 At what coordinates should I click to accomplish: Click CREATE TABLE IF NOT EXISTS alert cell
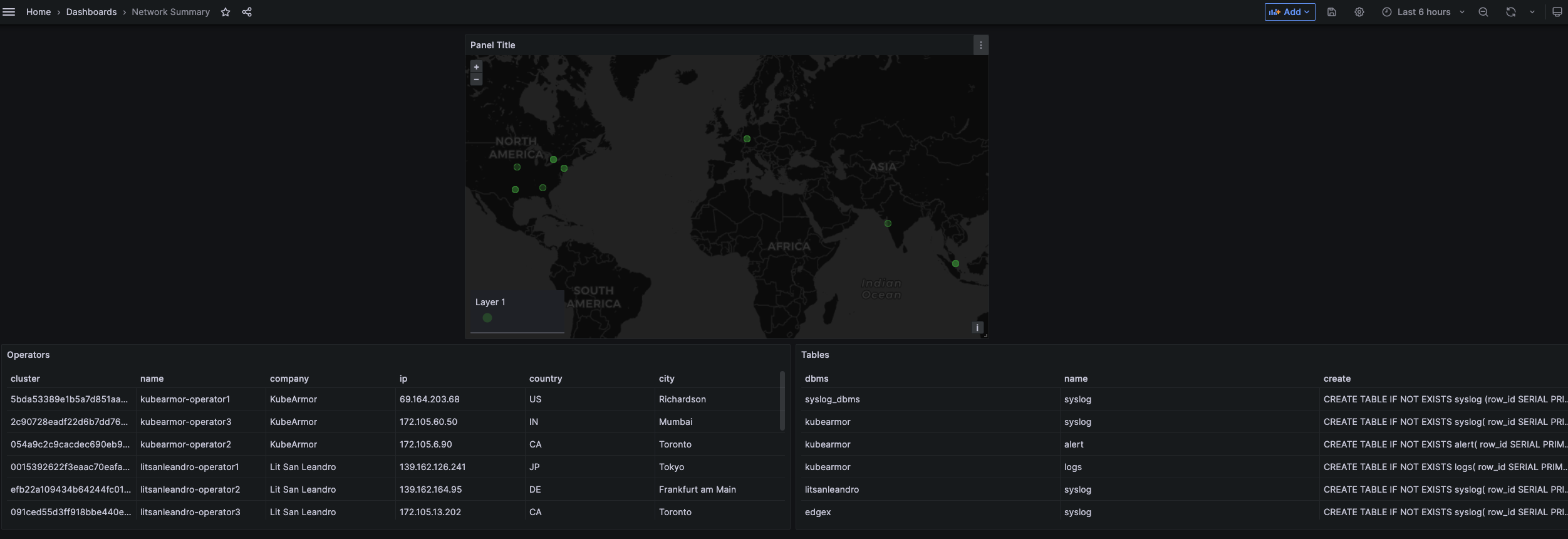point(1445,444)
